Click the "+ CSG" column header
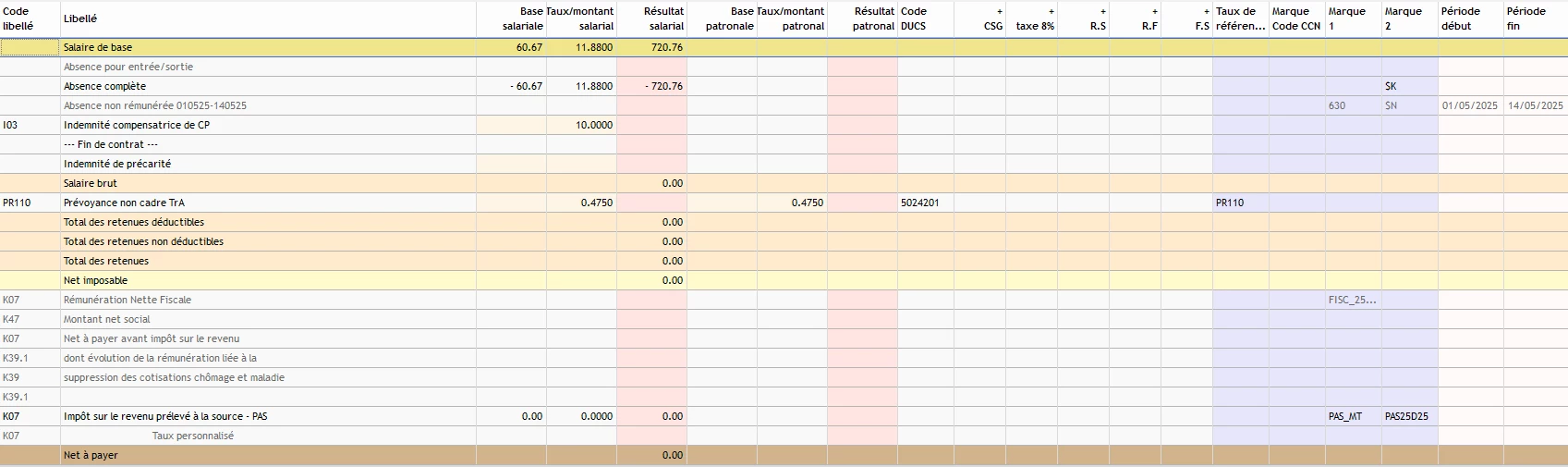This screenshot has height=467, width=1568. point(979,18)
